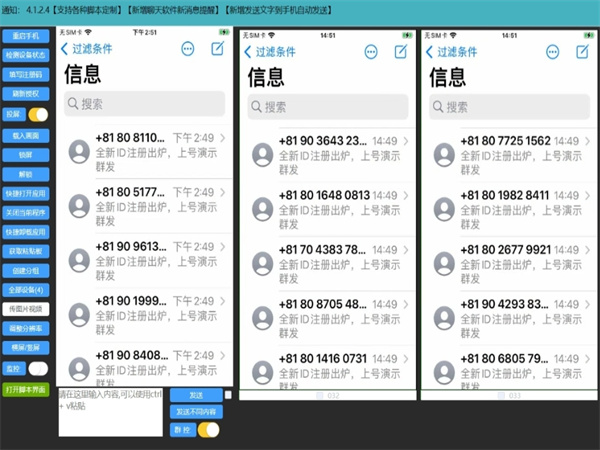Viewport: 600px width, 450px height.
Task: Tap the avatar of +81 80 1648 0813
Action: point(263,207)
